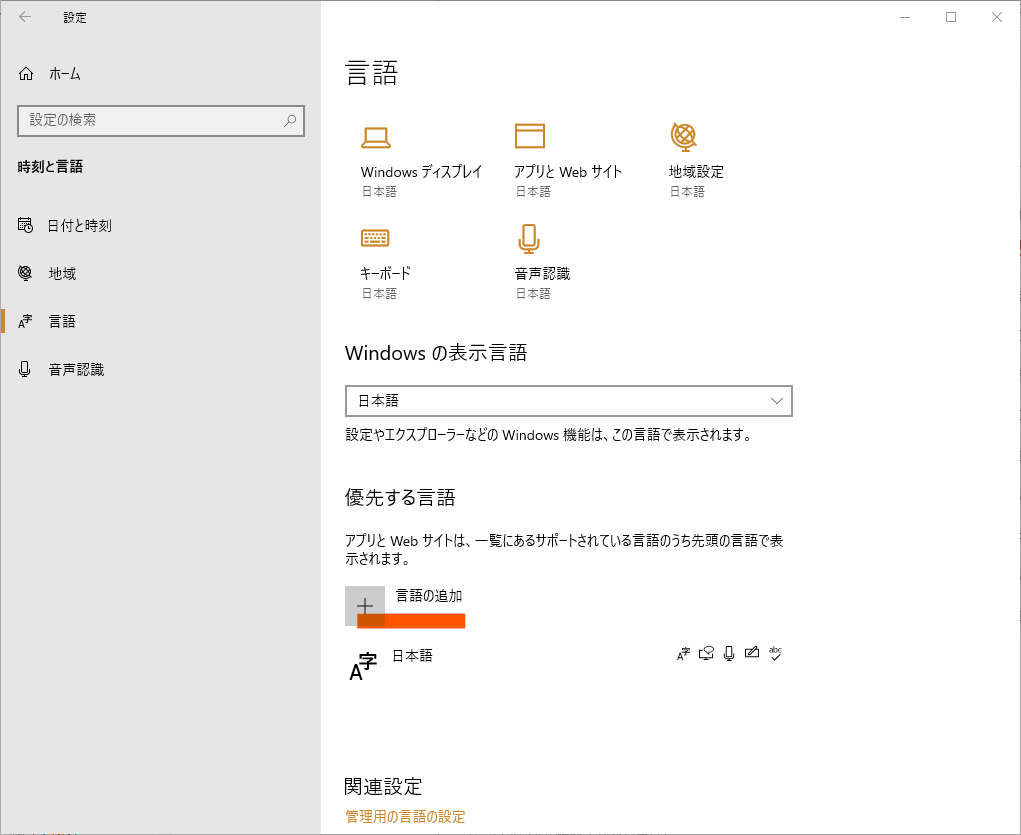Focus the 設定の検索 search box
This screenshot has width=1021, height=835.
(x=161, y=120)
